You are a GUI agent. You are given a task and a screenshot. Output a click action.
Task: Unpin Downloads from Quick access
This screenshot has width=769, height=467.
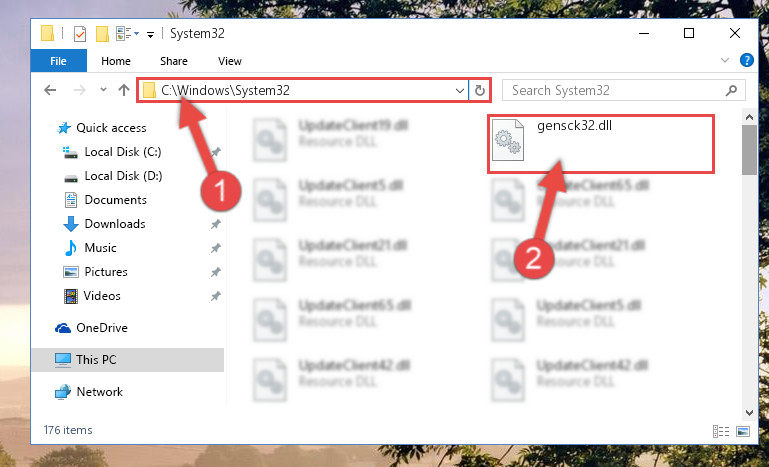(215, 224)
